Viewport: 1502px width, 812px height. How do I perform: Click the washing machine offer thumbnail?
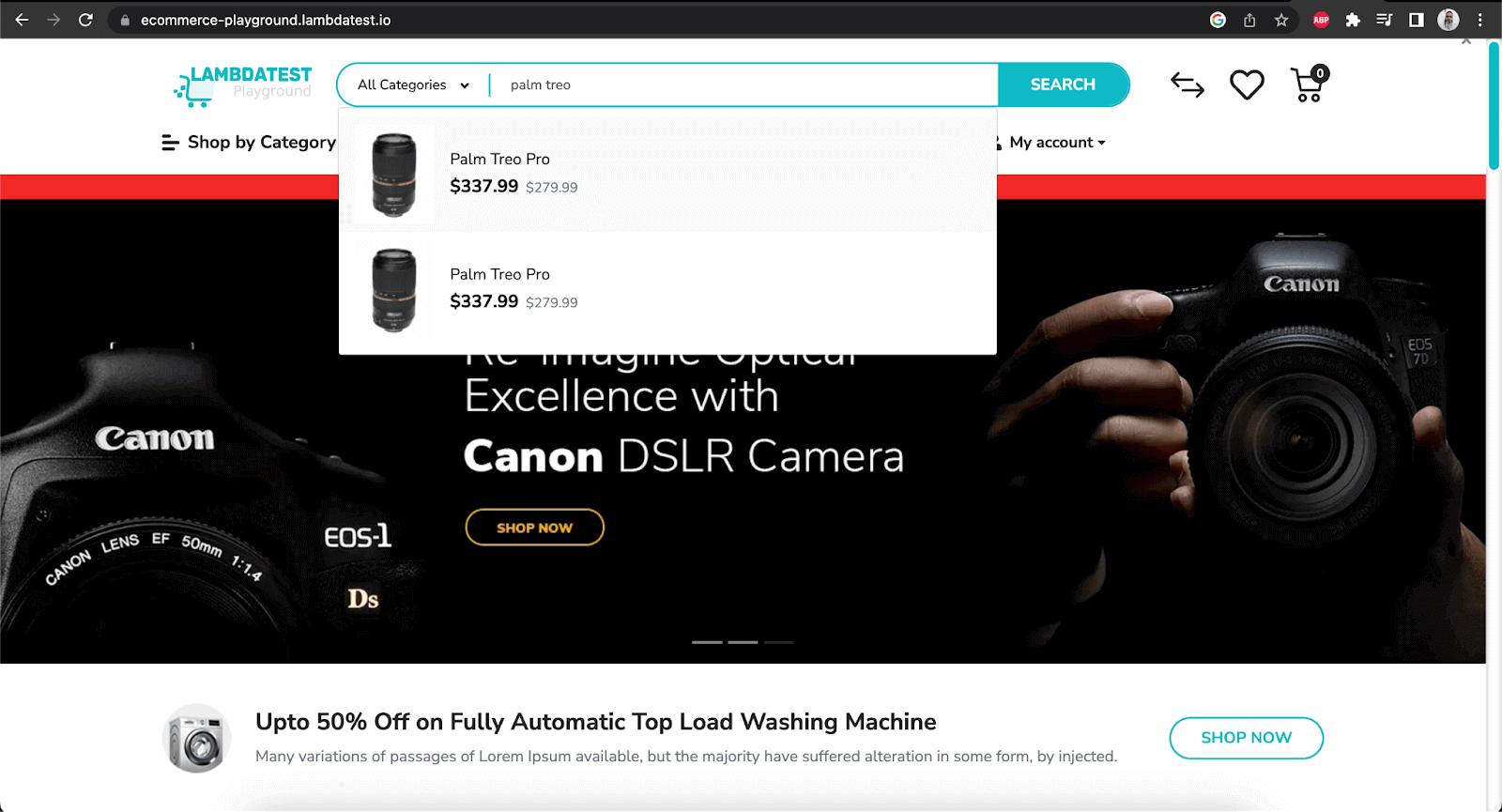[x=197, y=738]
